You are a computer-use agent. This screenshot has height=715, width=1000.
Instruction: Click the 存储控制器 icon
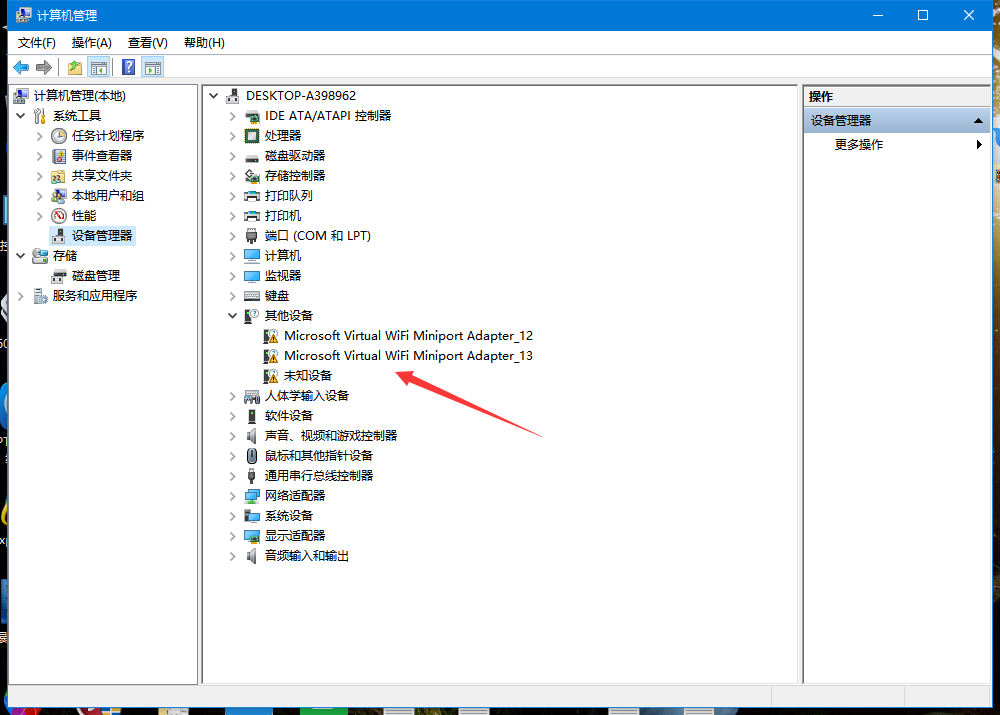253,176
